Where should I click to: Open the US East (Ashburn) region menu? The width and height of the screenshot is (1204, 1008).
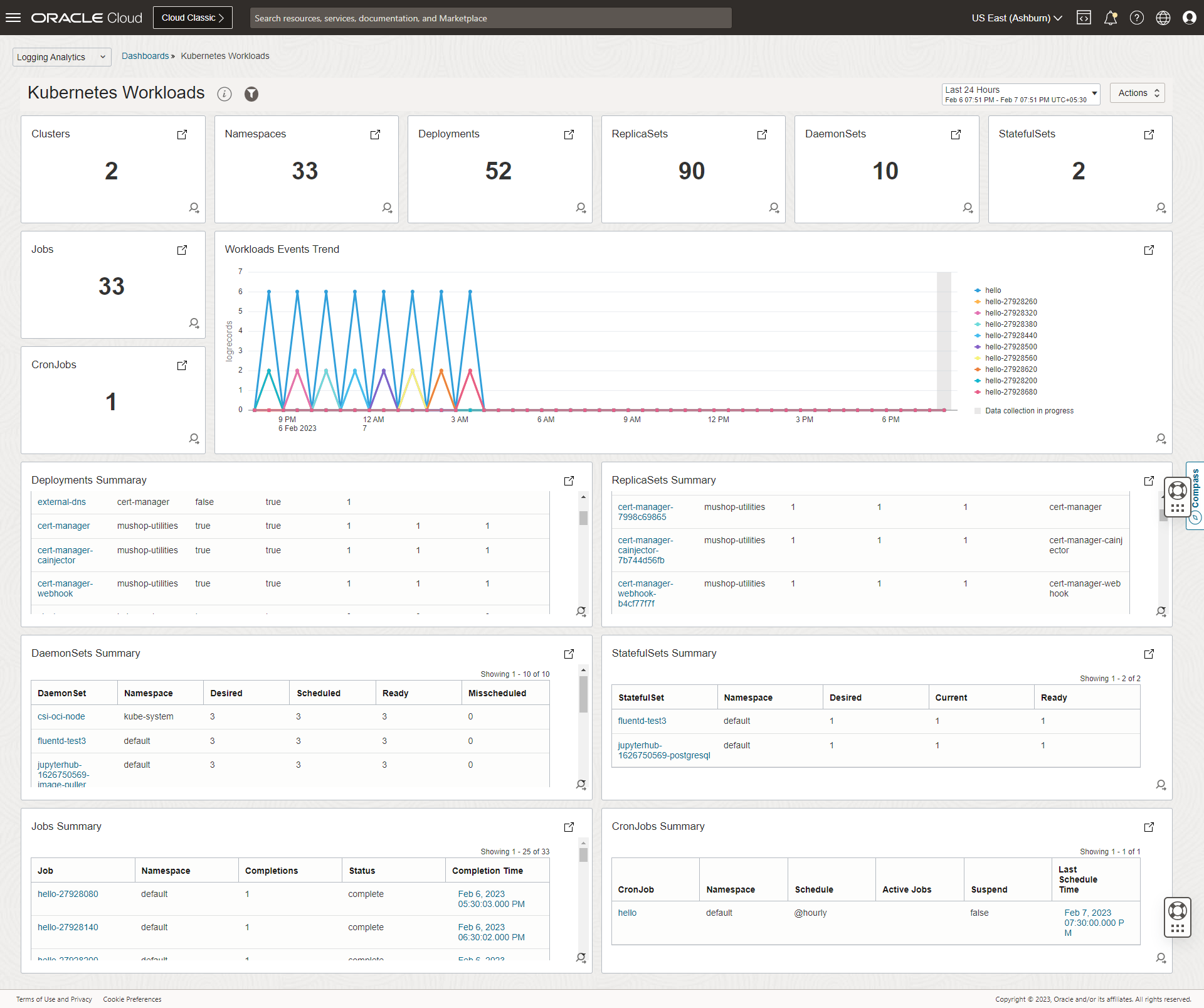(x=1017, y=18)
